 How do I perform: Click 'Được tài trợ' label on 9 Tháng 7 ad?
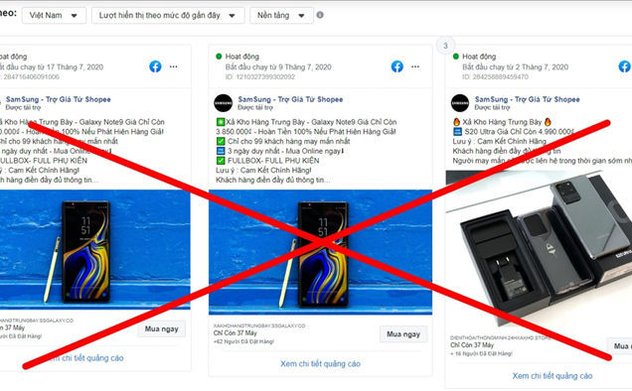click(255, 108)
